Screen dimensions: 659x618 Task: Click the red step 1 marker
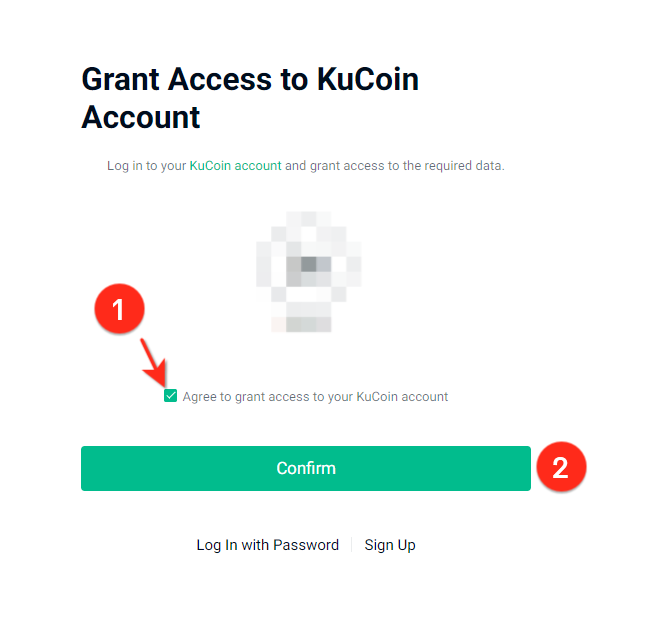click(x=119, y=310)
